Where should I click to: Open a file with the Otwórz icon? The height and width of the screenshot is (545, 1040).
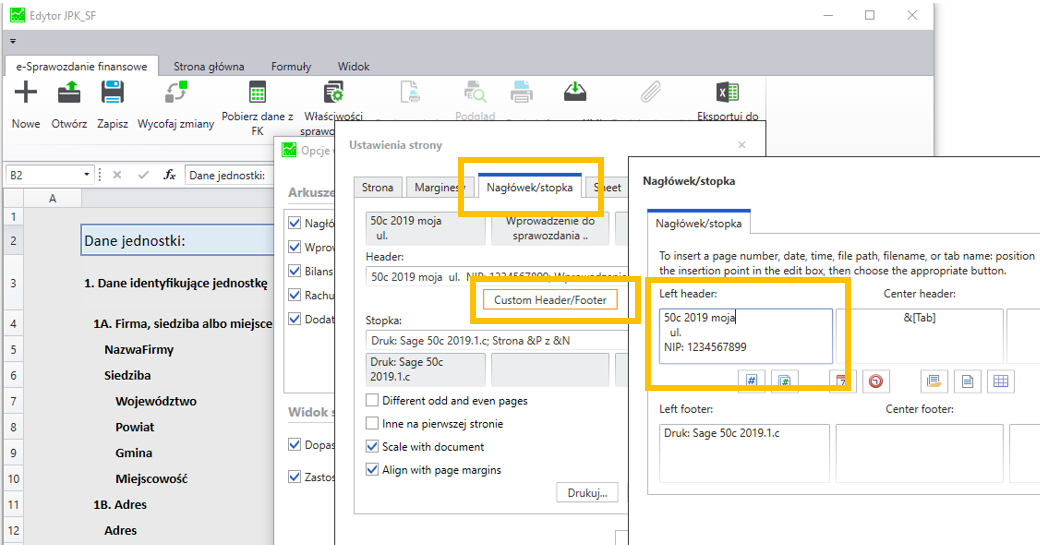(69, 92)
